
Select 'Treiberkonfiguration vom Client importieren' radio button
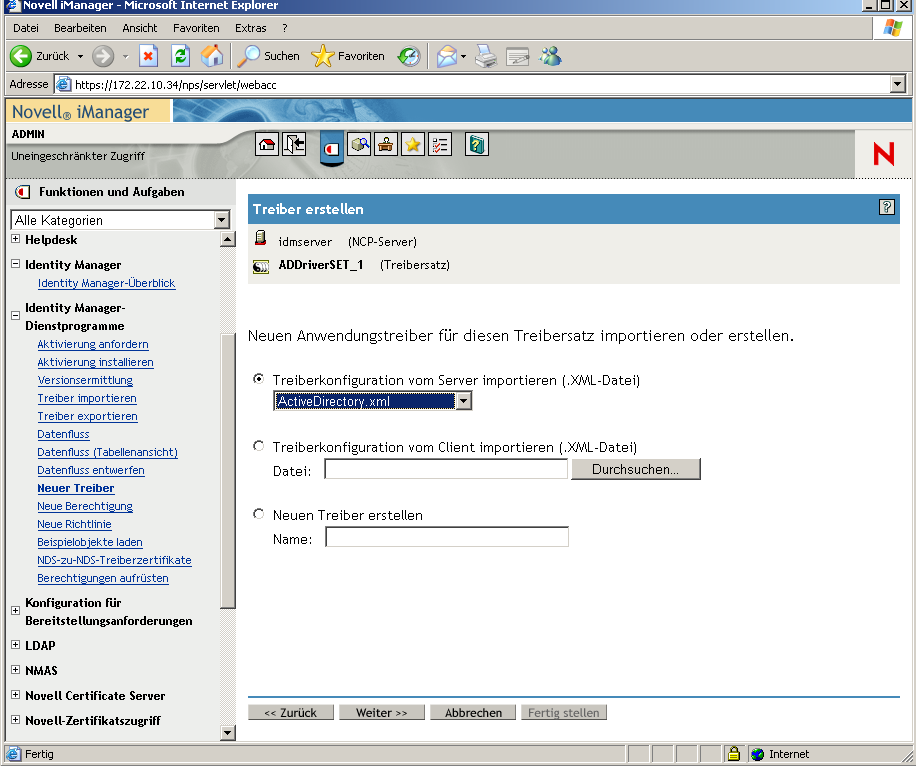[x=258, y=446]
